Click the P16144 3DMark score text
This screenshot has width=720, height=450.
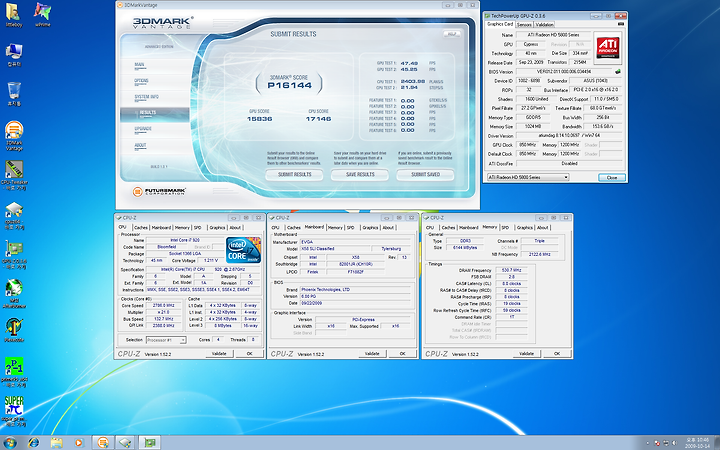289,85
